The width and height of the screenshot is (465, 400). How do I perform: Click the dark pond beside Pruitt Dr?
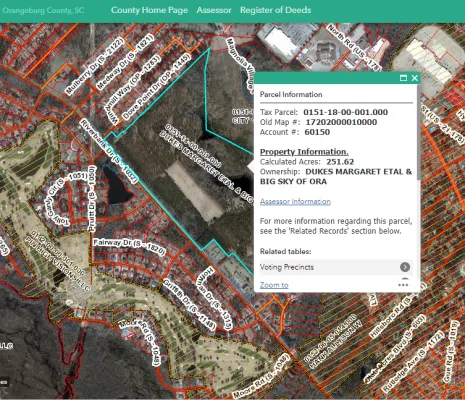coord(116,187)
